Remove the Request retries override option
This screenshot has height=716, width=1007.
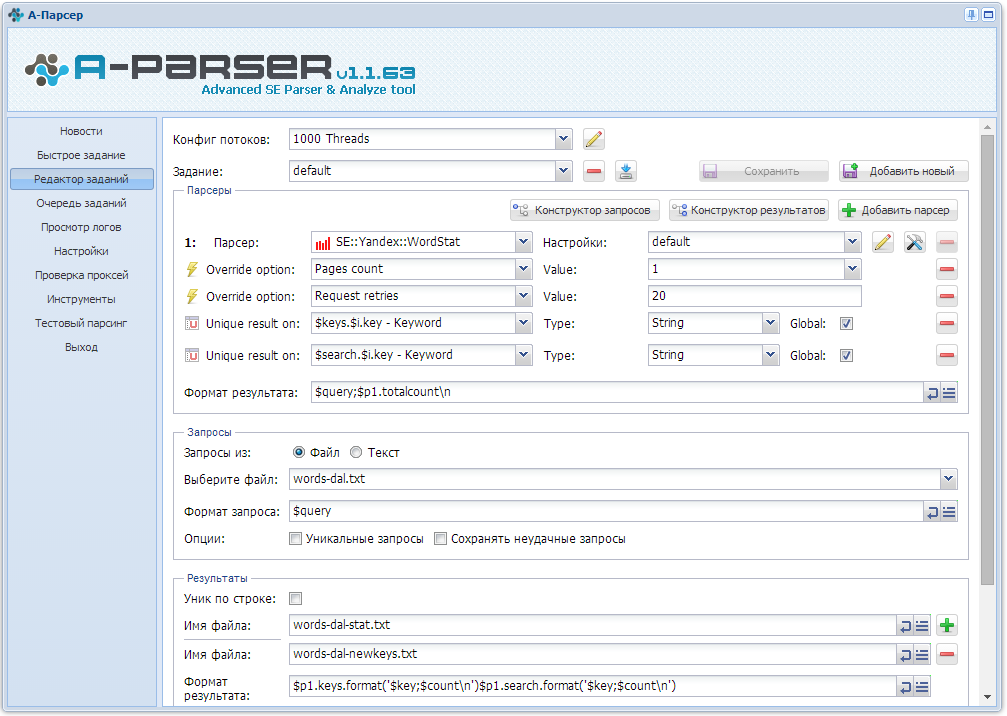(x=947, y=296)
